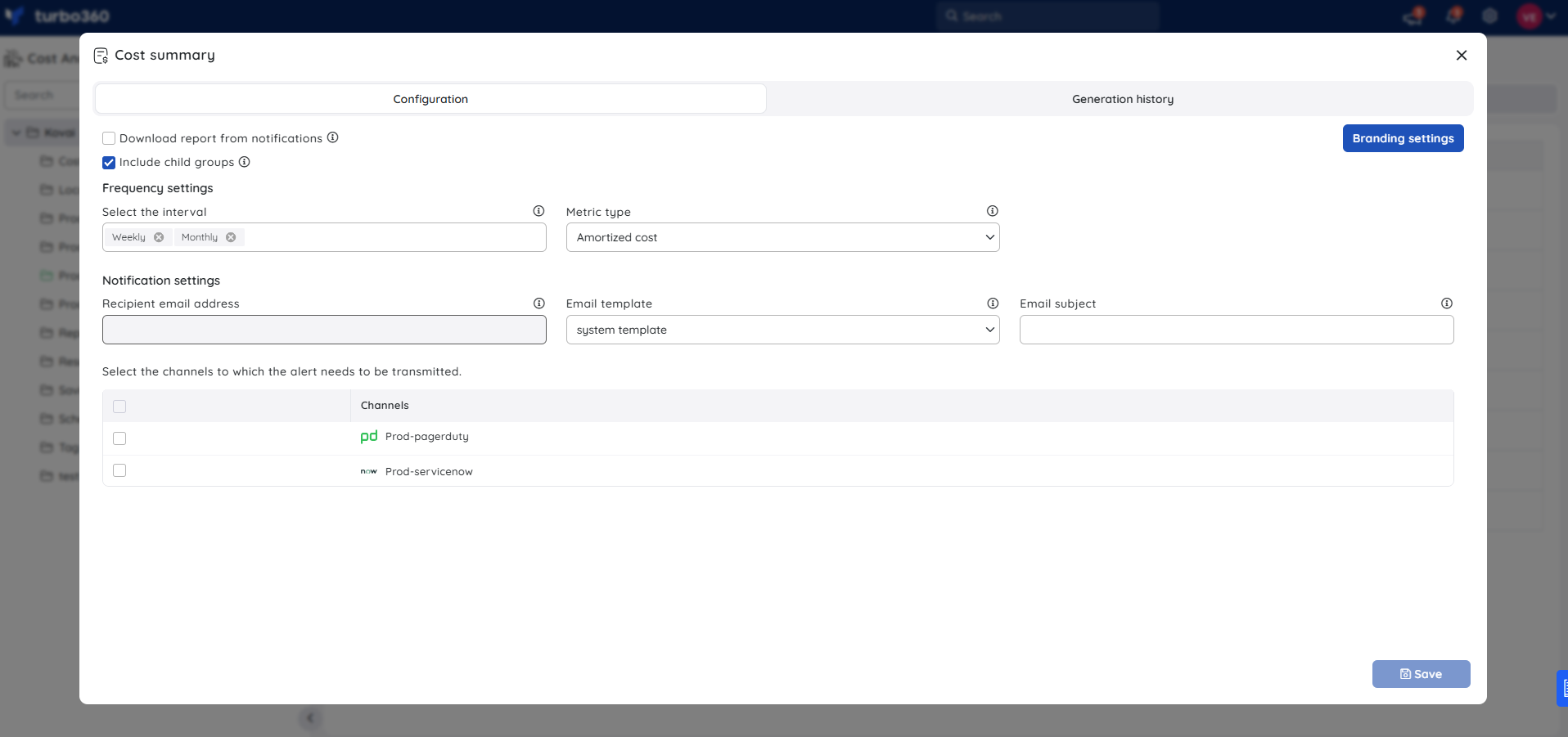Viewport: 1568px width, 737px height.
Task: Click the Recipient email address field
Action: coord(324,330)
